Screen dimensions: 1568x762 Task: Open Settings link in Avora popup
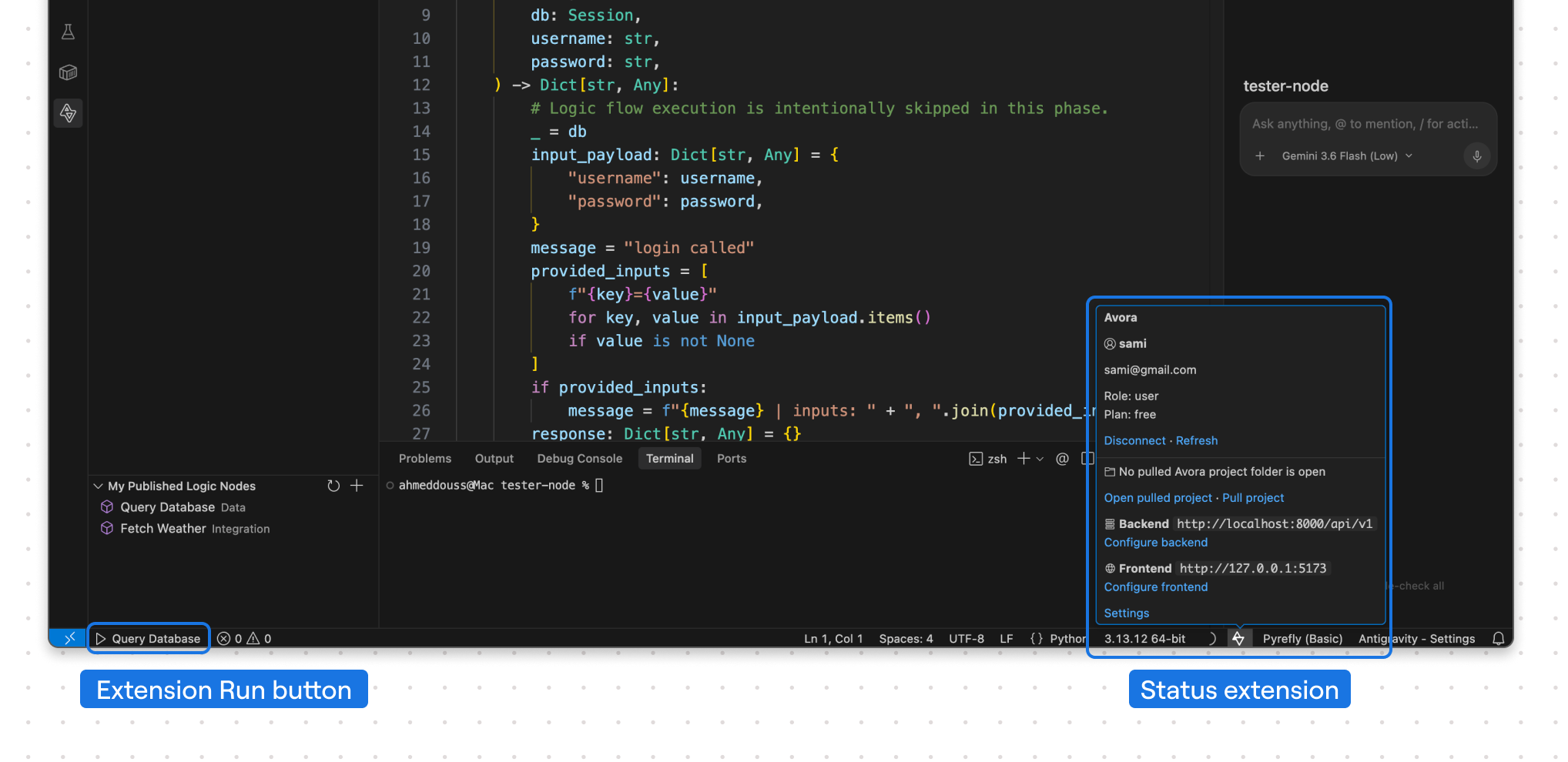[x=1127, y=613]
